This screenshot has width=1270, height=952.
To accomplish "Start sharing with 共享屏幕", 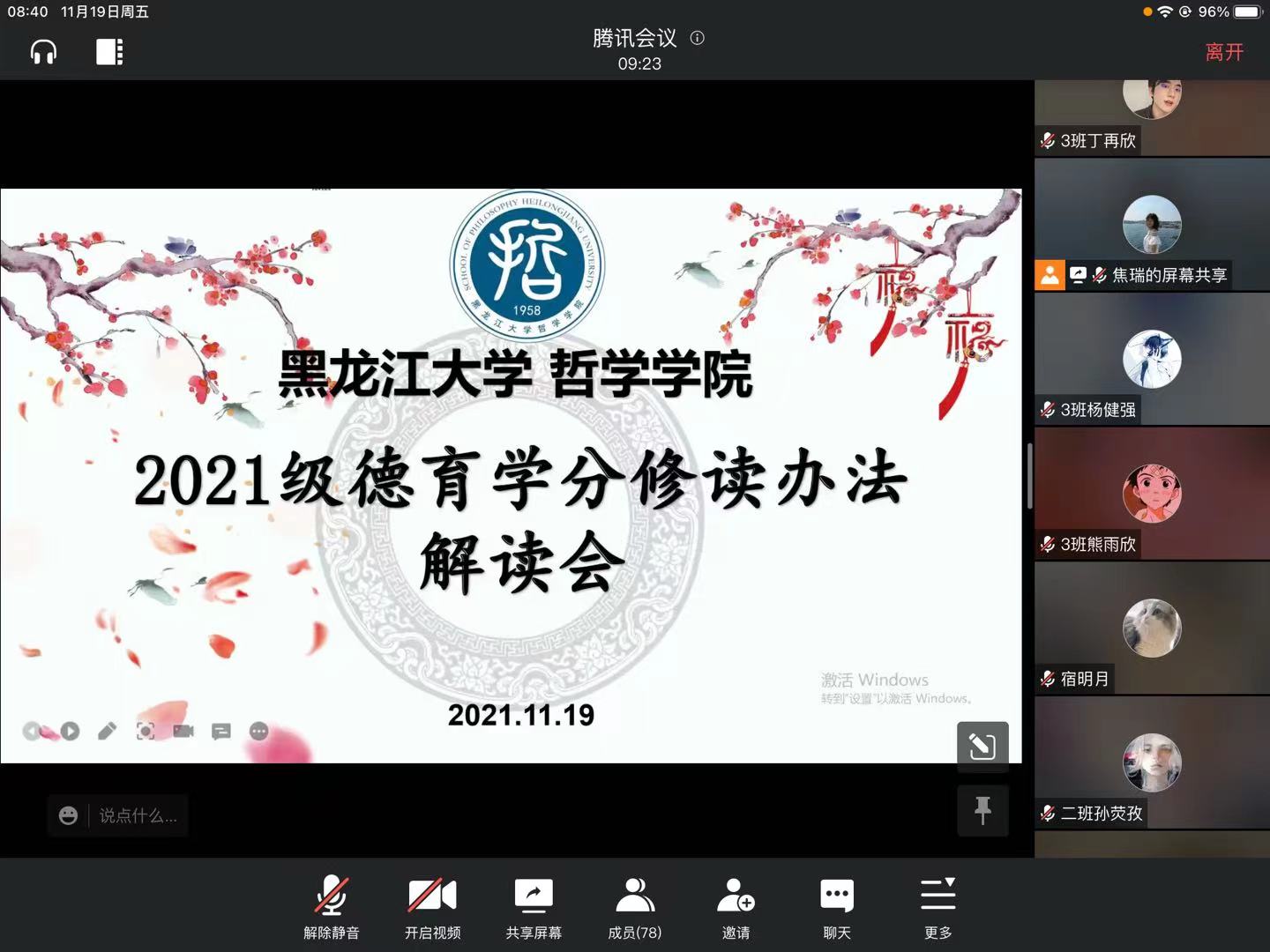I will [x=534, y=907].
